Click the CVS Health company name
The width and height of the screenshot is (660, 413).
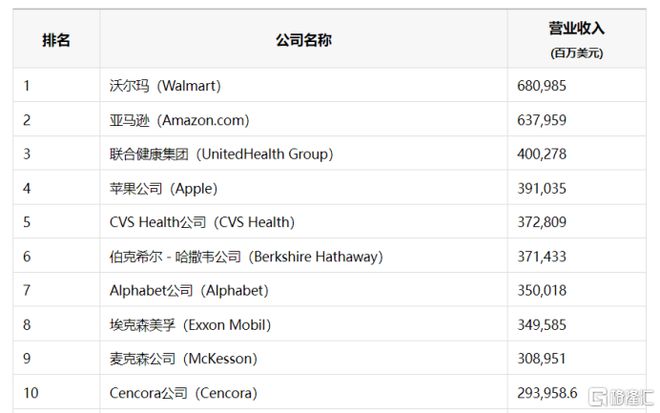(202, 222)
